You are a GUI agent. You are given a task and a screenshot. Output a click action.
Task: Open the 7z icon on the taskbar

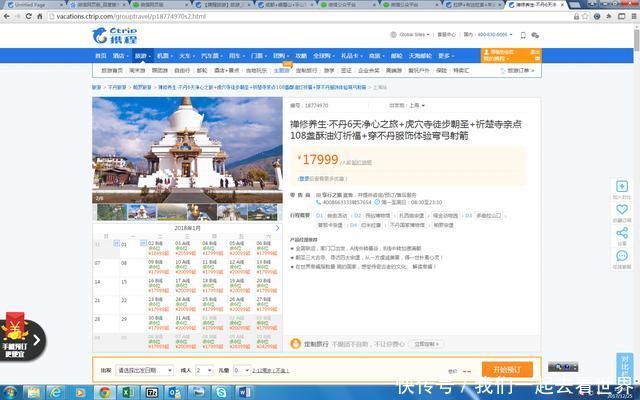pos(151,393)
